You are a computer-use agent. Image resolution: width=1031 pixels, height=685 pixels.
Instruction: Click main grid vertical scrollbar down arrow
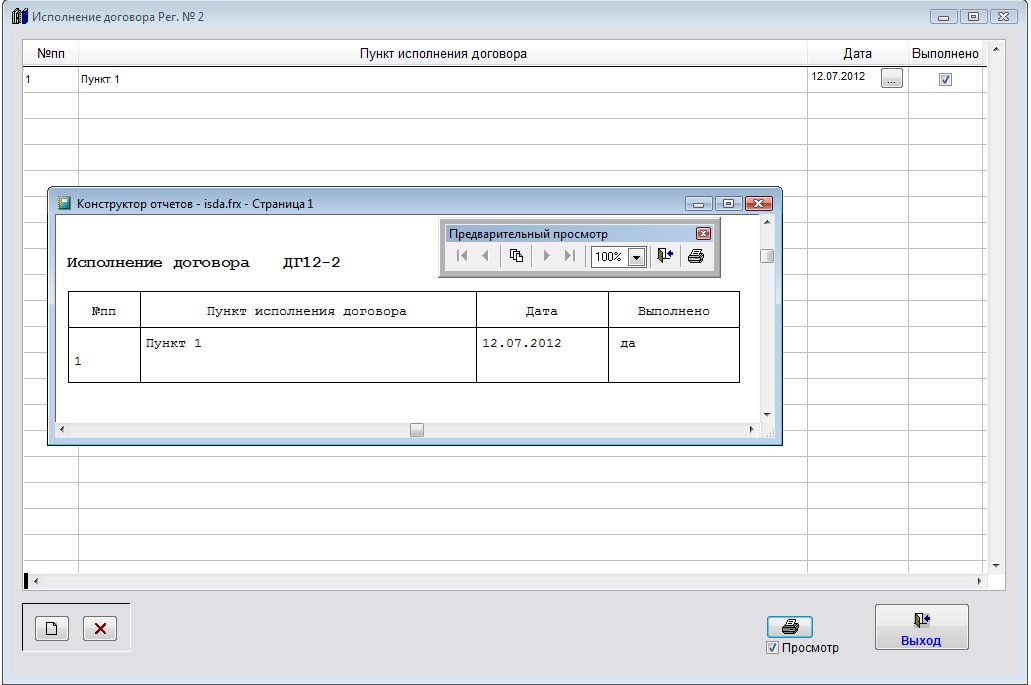pos(995,565)
